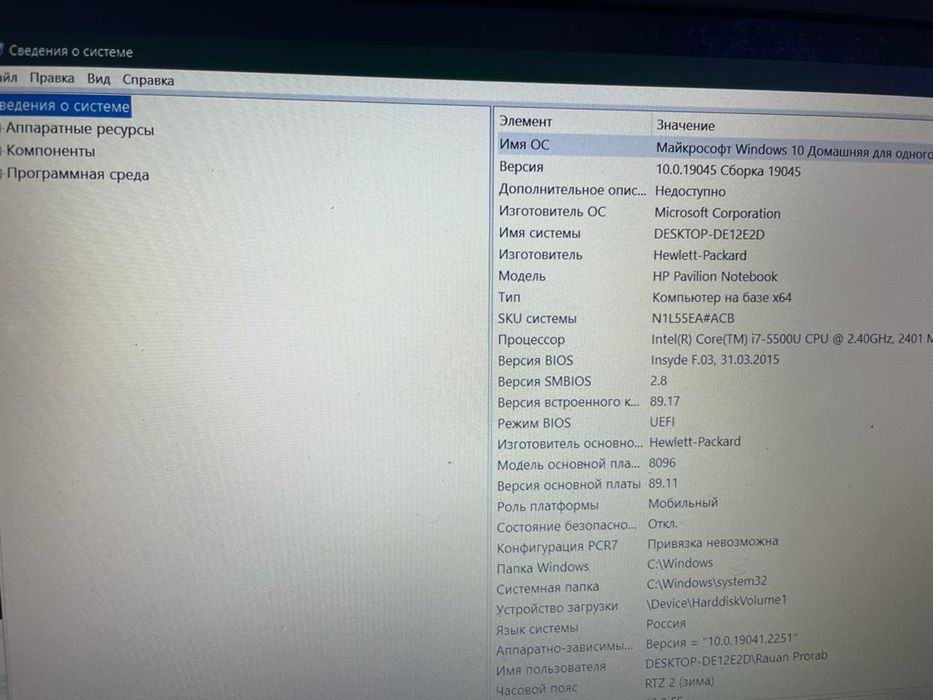The height and width of the screenshot is (700, 933).
Task: Click Компьютер на базе x64 value
Action: coord(722,297)
